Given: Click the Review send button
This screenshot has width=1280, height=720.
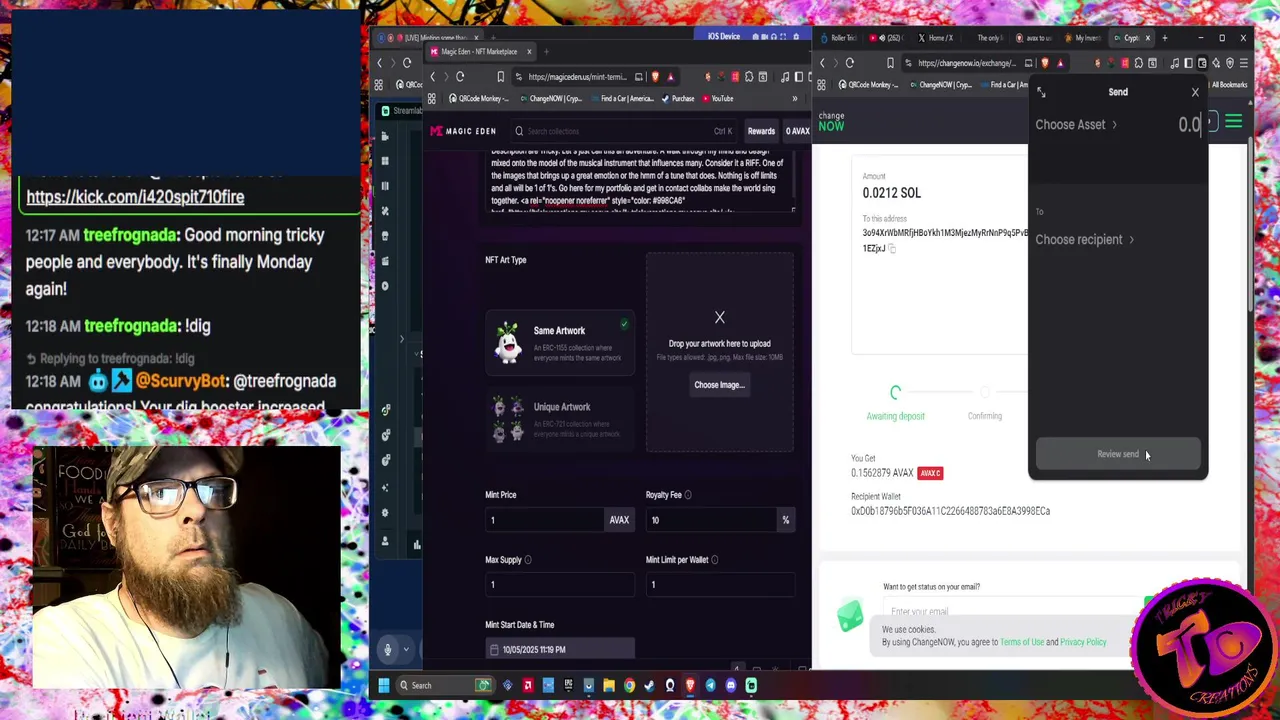Looking at the screenshot, I should click(1118, 454).
